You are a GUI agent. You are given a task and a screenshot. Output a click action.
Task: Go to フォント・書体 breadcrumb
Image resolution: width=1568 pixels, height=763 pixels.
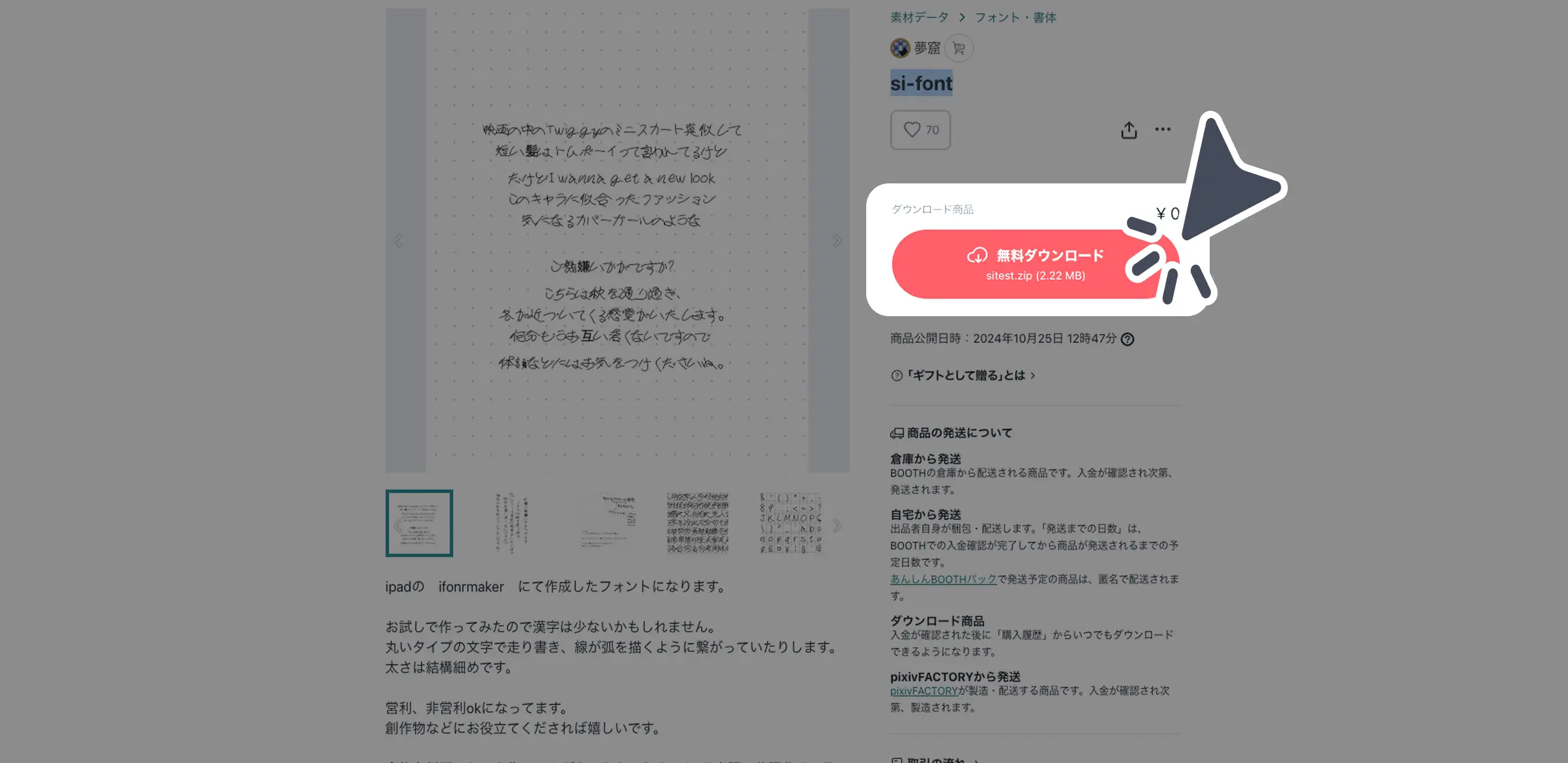1015,18
